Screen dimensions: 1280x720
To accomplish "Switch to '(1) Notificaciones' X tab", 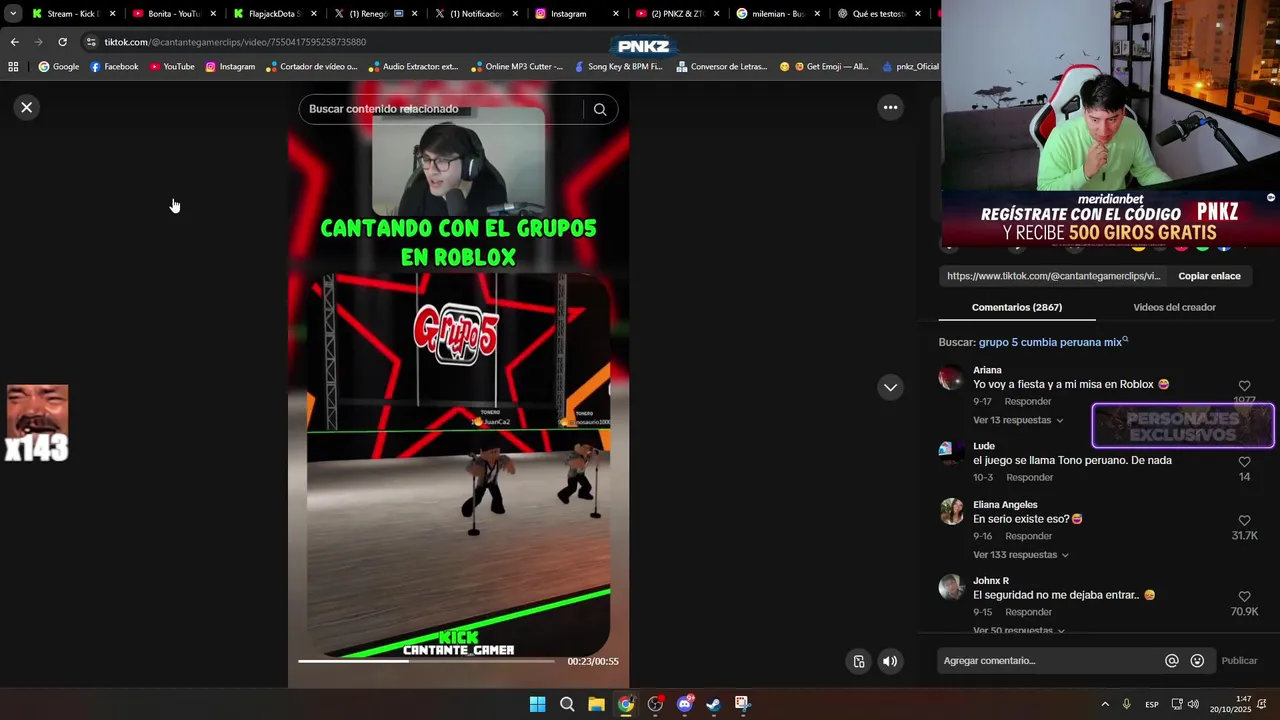I will [x=473, y=14].
